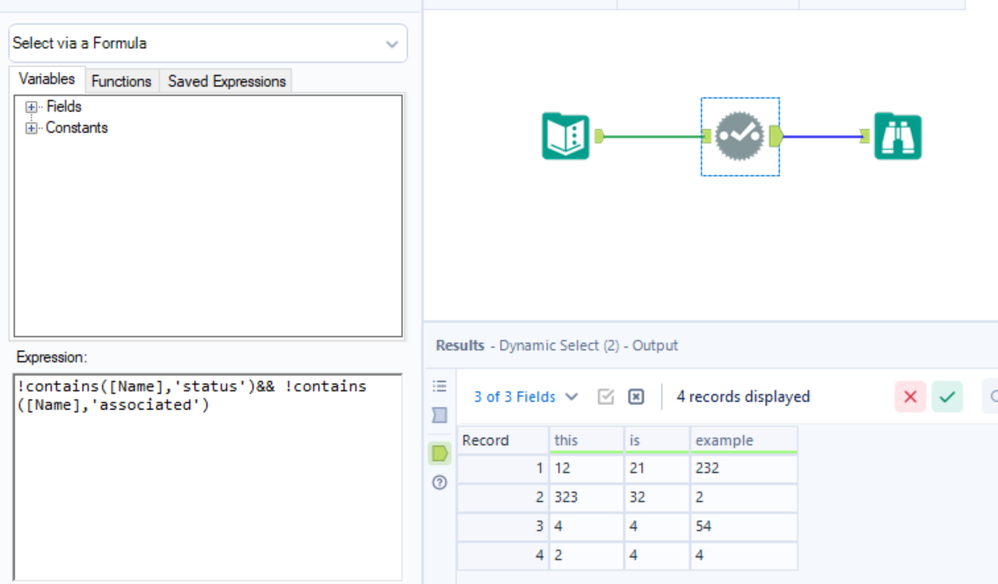Click the deselect-all fields X icon
Viewport: 998px width, 584px height.
tap(636, 397)
